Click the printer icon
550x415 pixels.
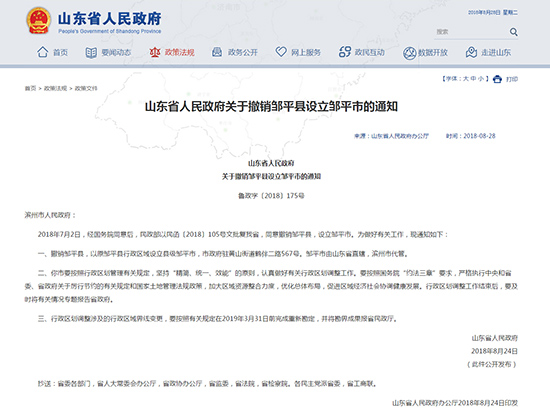click(497, 79)
